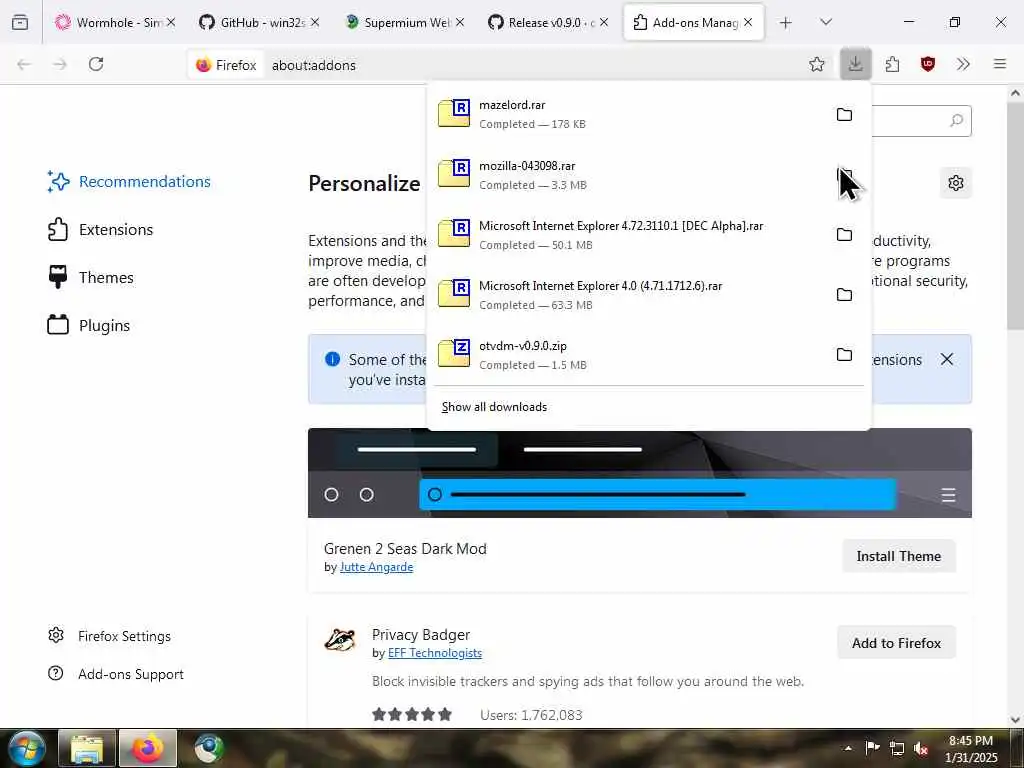Image resolution: width=1024 pixels, height=768 pixels.
Task: Open Firefox View icon in tab bar
Action: (x=20, y=22)
